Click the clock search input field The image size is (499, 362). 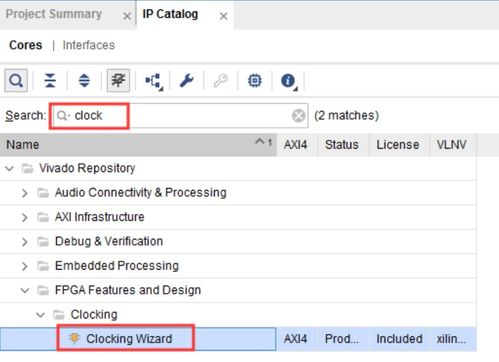coord(180,116)
